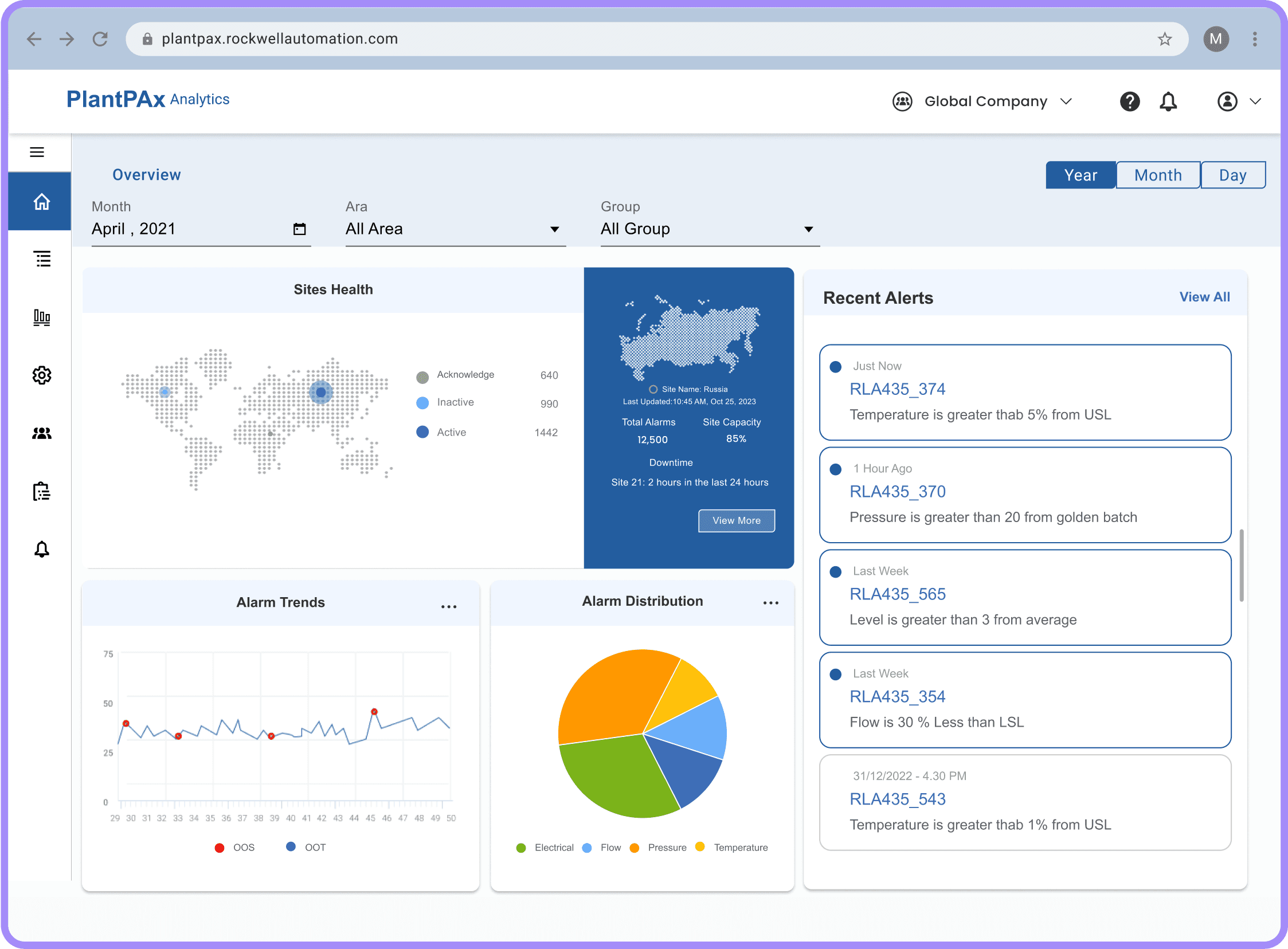Screen dimensions: 1288x949
Task: Open the Global Company selector dropdown
Action: tap(982, 101)
